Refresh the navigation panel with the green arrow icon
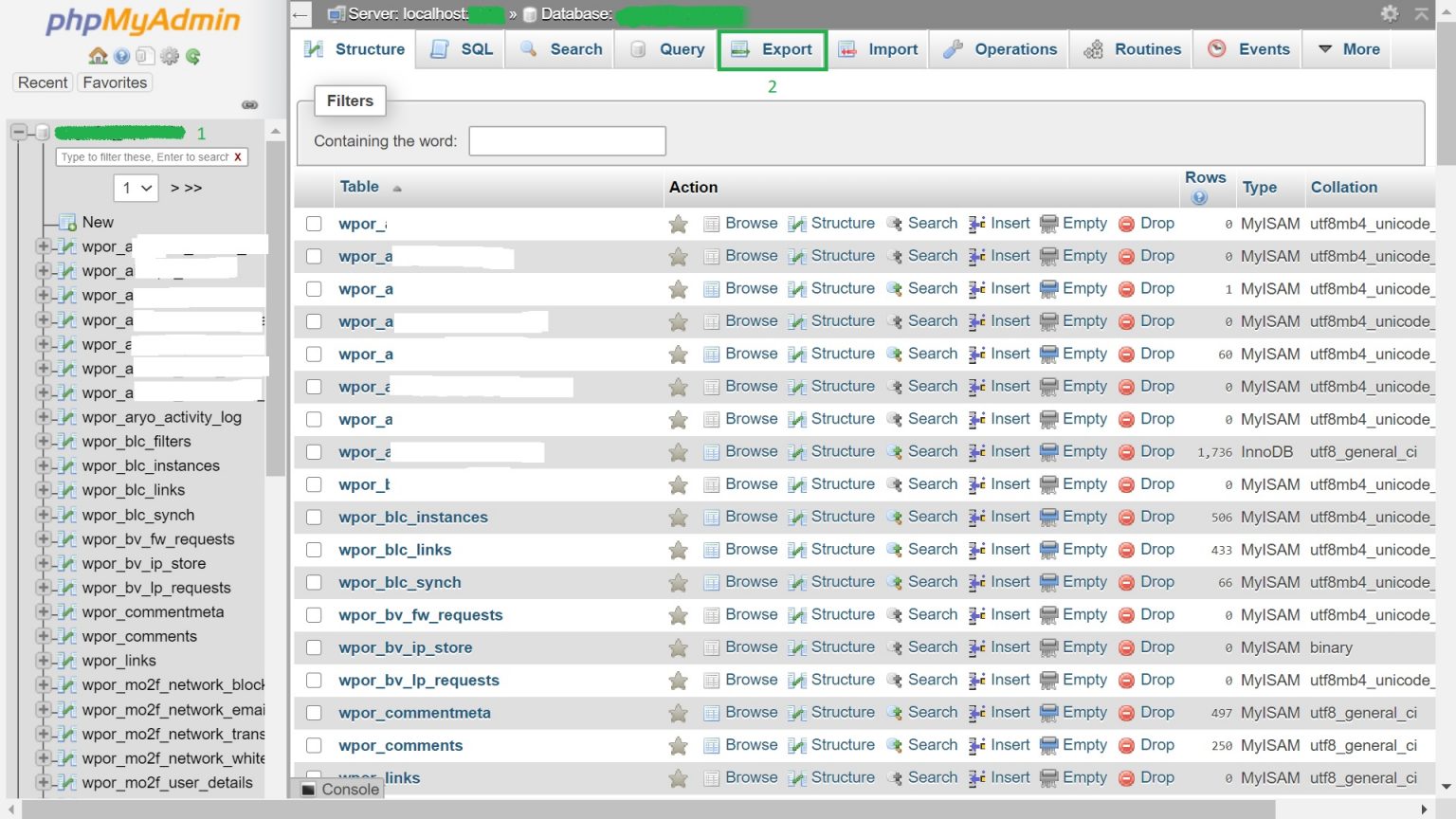Viewport: 1456px width, 819px height. point(194,56)
